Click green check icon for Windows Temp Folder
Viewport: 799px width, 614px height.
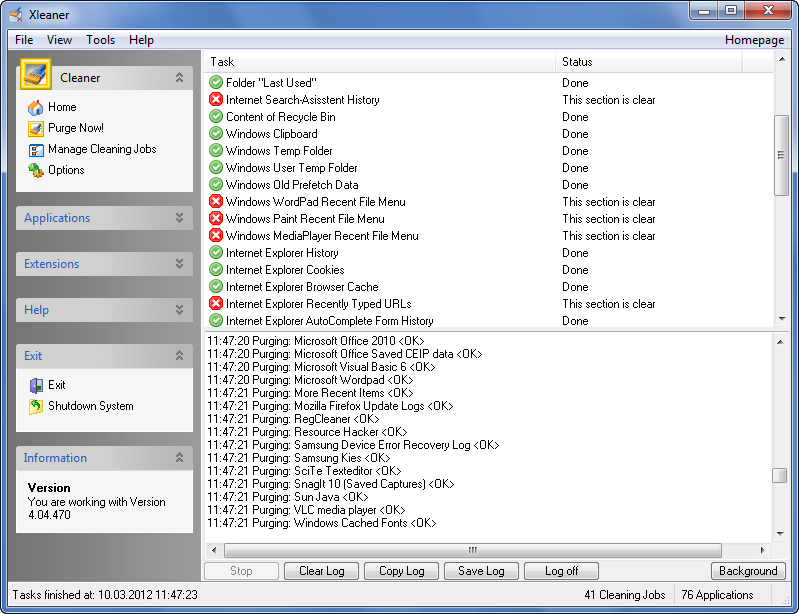point(216,150)
